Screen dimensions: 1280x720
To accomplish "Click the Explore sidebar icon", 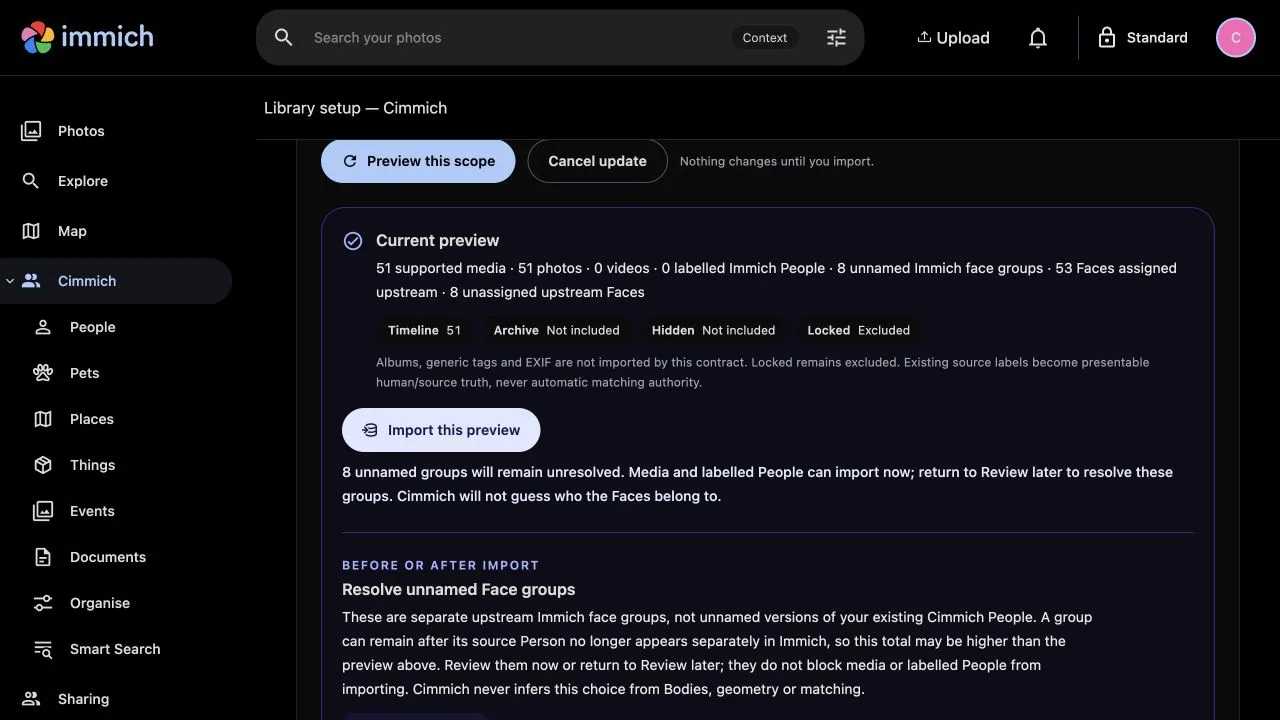I will 31,181.
